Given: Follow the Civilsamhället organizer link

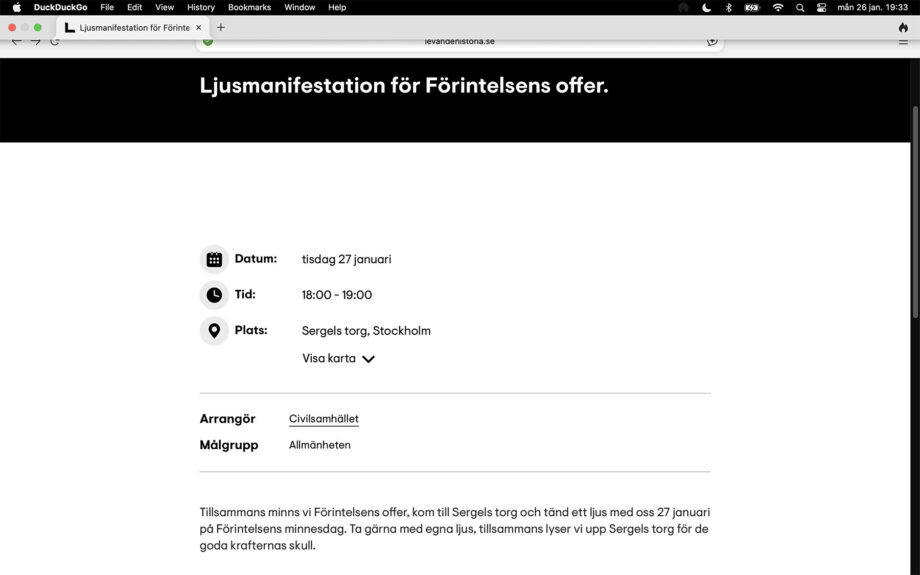Looking at the screenshot, I should click(323, 419).
